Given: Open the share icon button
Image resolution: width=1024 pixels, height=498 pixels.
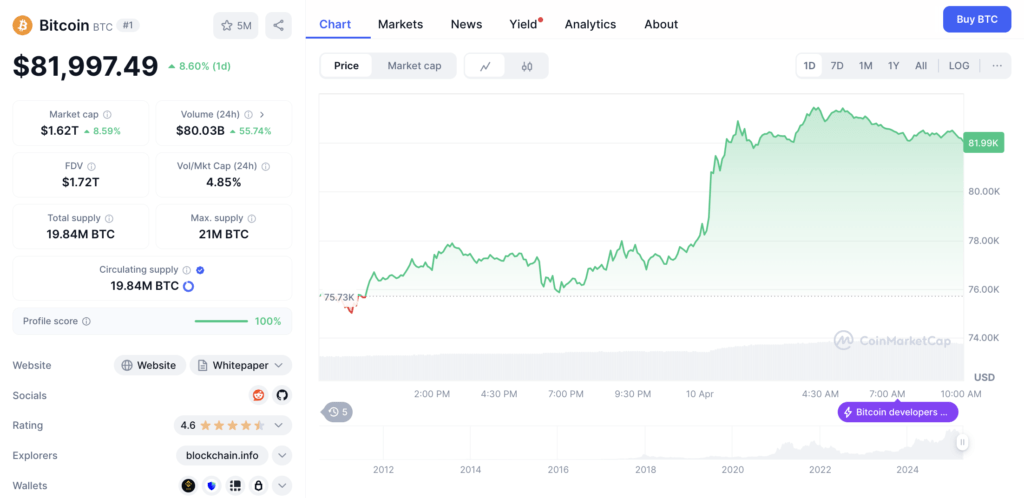Looking at the screenshot, I should (278, 25).
